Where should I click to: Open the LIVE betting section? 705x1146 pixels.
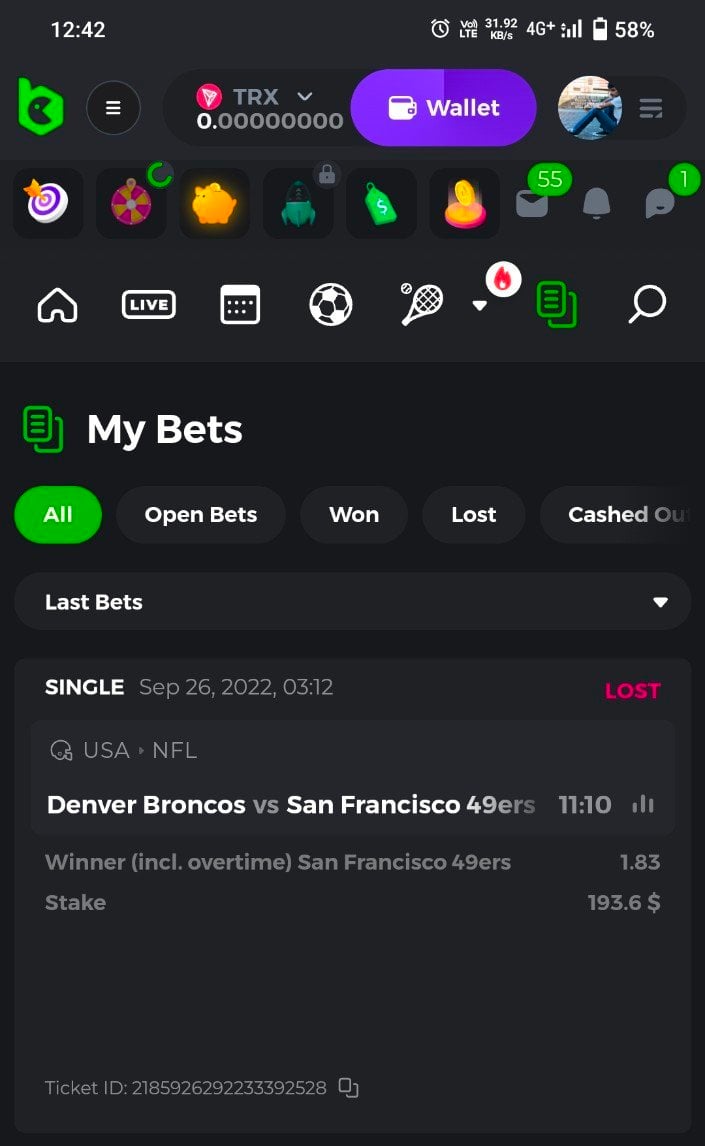tap(148, 304)
